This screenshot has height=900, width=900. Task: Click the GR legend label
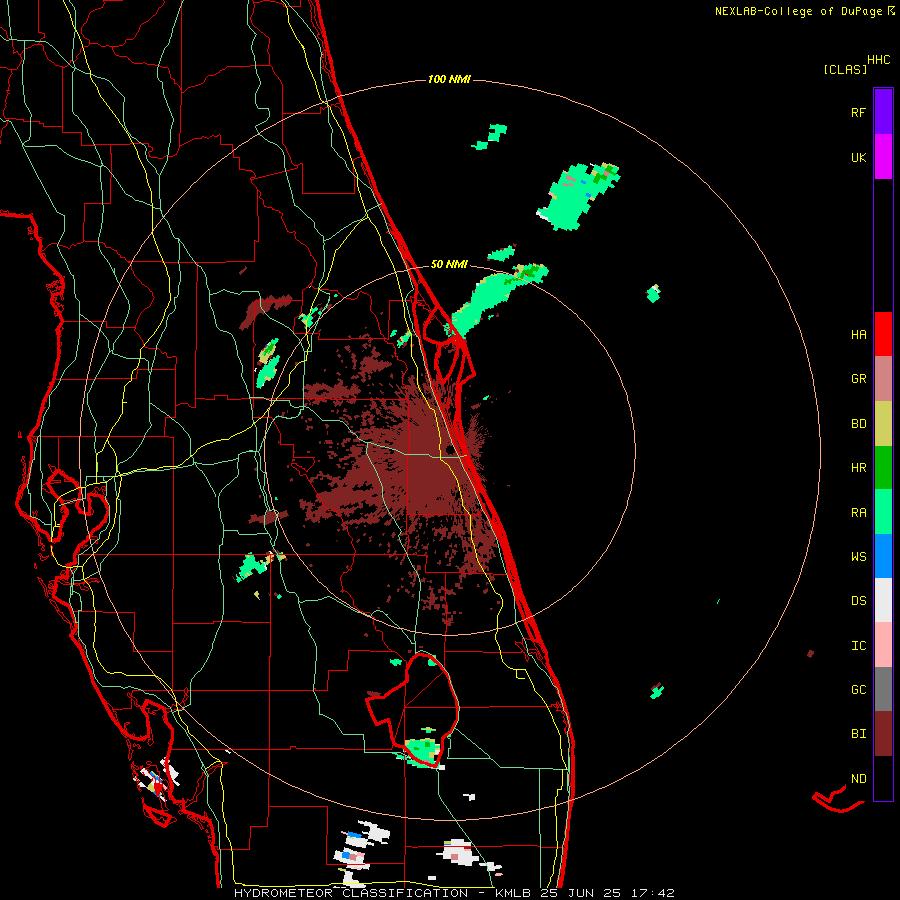tap(858, 379)
